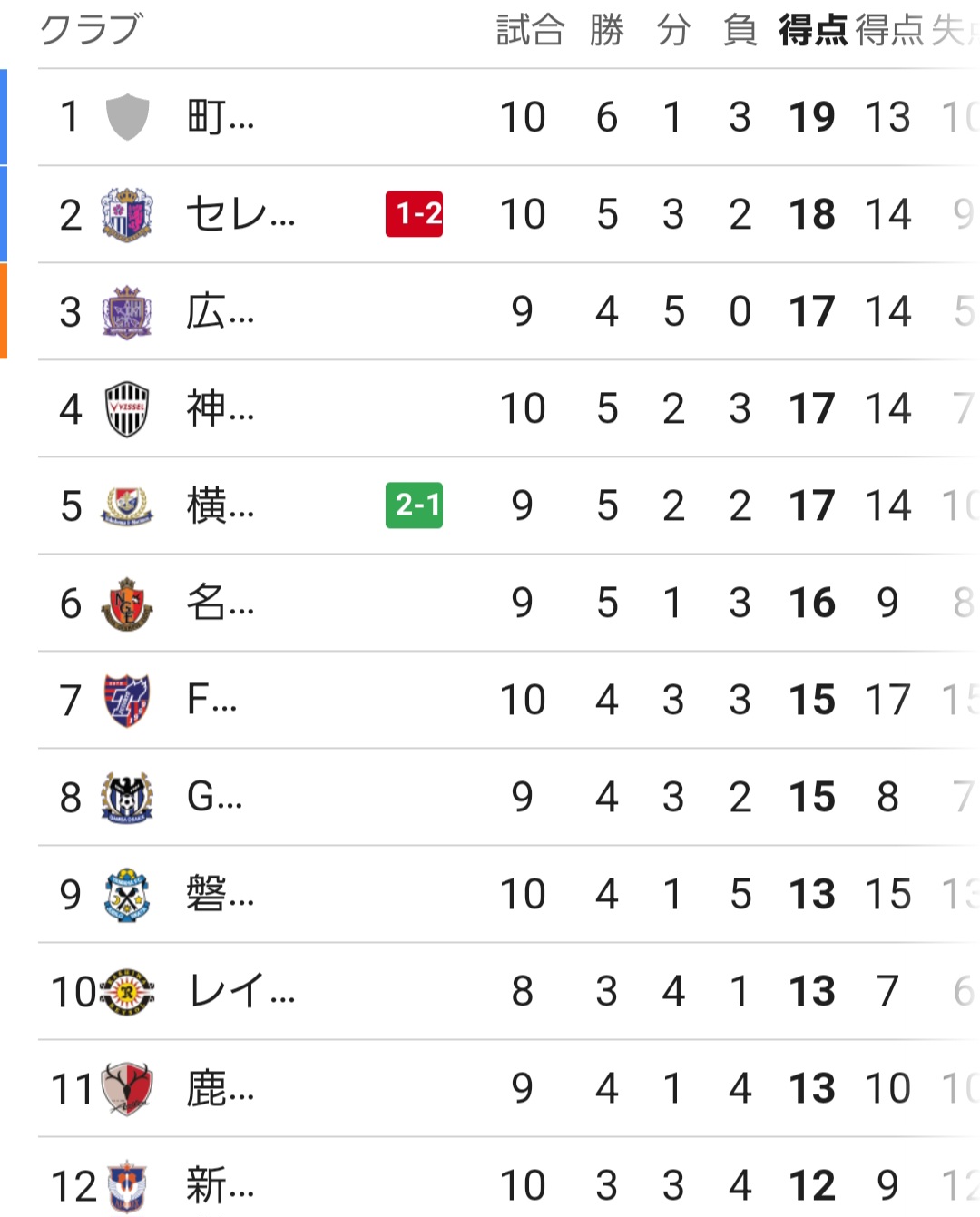Image resolution: width=980 pixels, height=1217 pixels.
Task: Click the Cerezo Osaka club crest
Action: (127, 214)
